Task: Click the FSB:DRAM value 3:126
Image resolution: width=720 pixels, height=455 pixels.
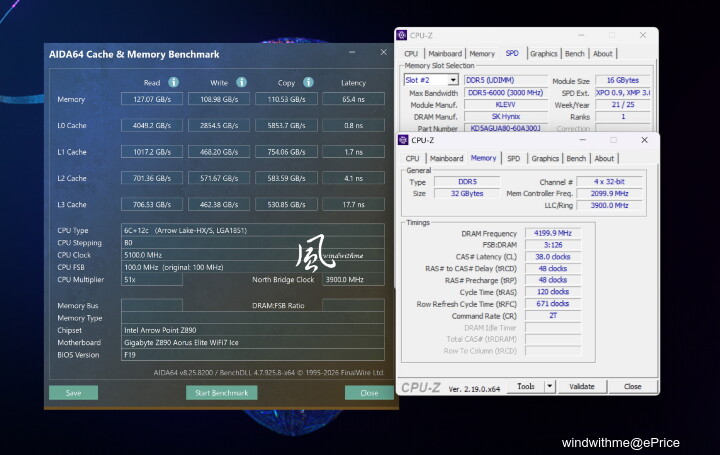Action: coord(553,245)
